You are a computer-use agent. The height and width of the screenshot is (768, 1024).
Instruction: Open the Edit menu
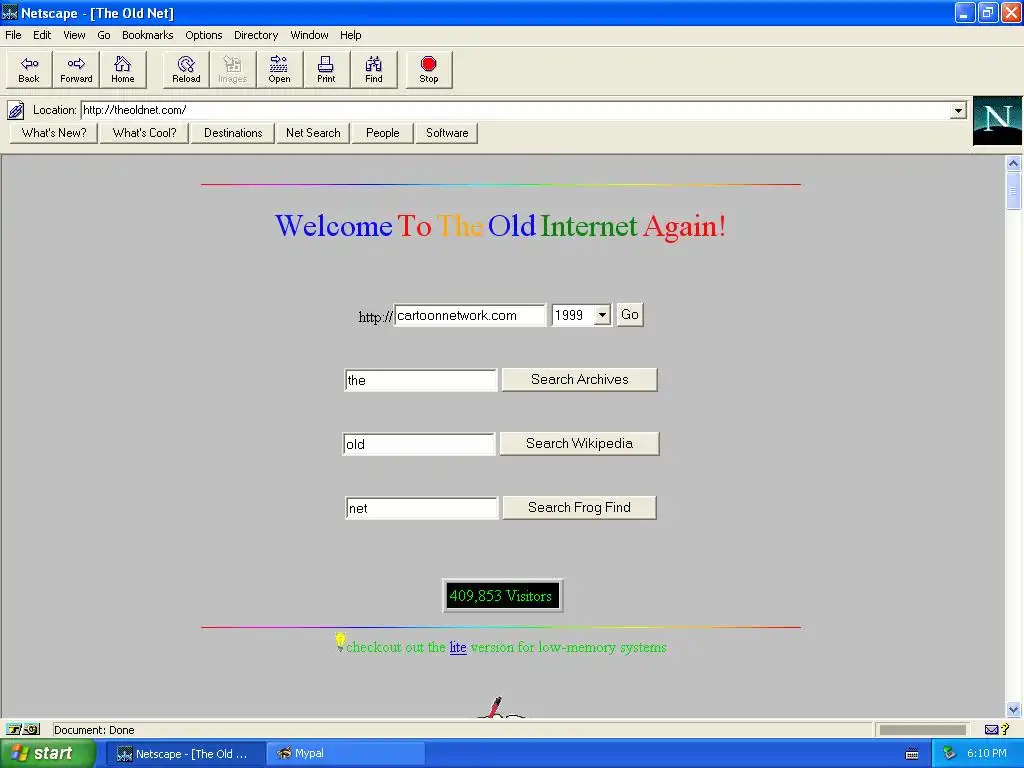(42, 35)
